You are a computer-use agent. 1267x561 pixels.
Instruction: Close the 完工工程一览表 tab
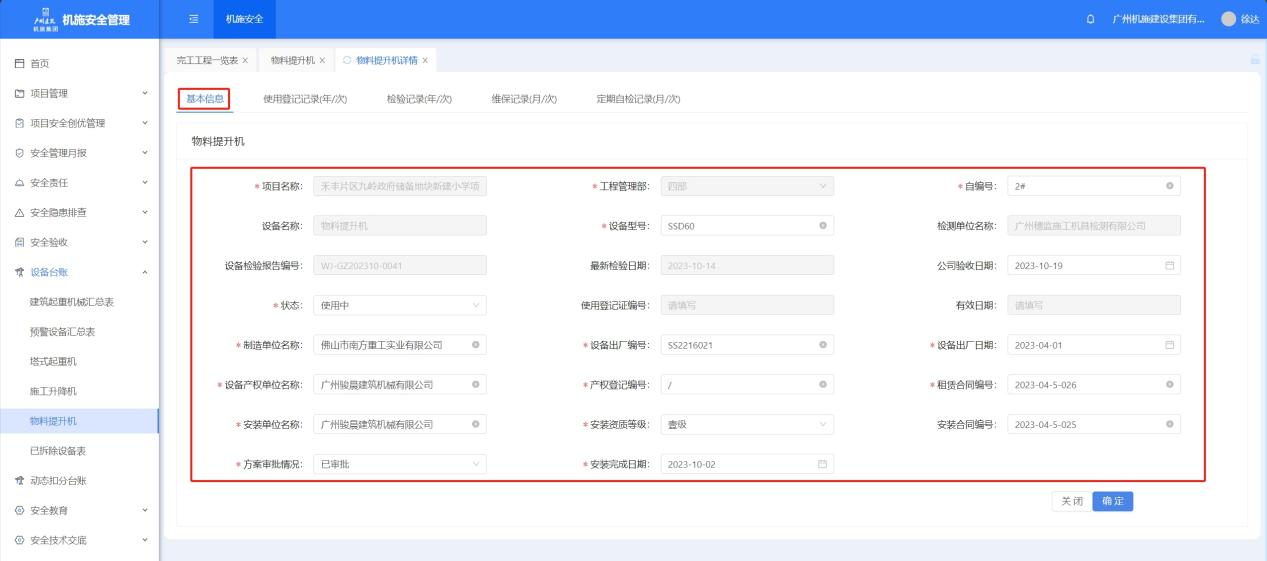245,61
